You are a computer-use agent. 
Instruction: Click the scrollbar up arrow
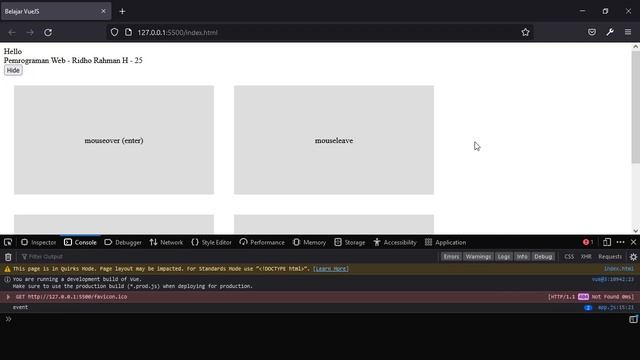[636, 47]
